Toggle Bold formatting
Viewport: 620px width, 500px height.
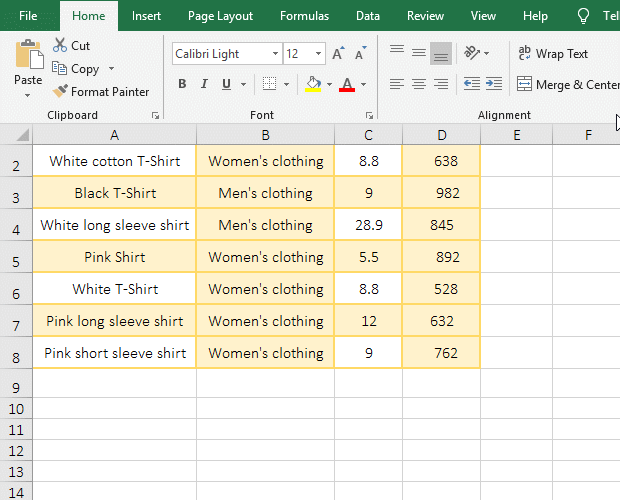tap(182, 84)
